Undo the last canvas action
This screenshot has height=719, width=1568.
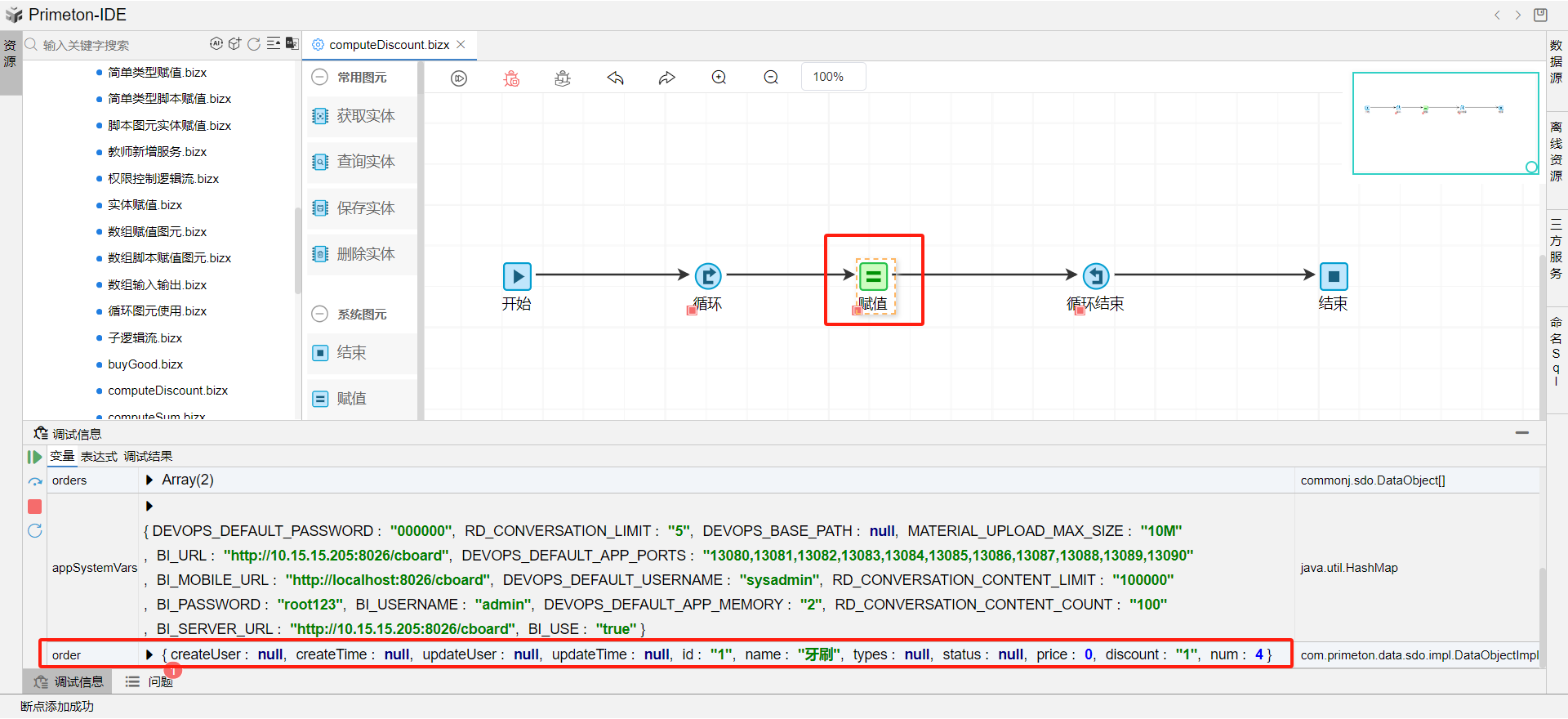615,78
